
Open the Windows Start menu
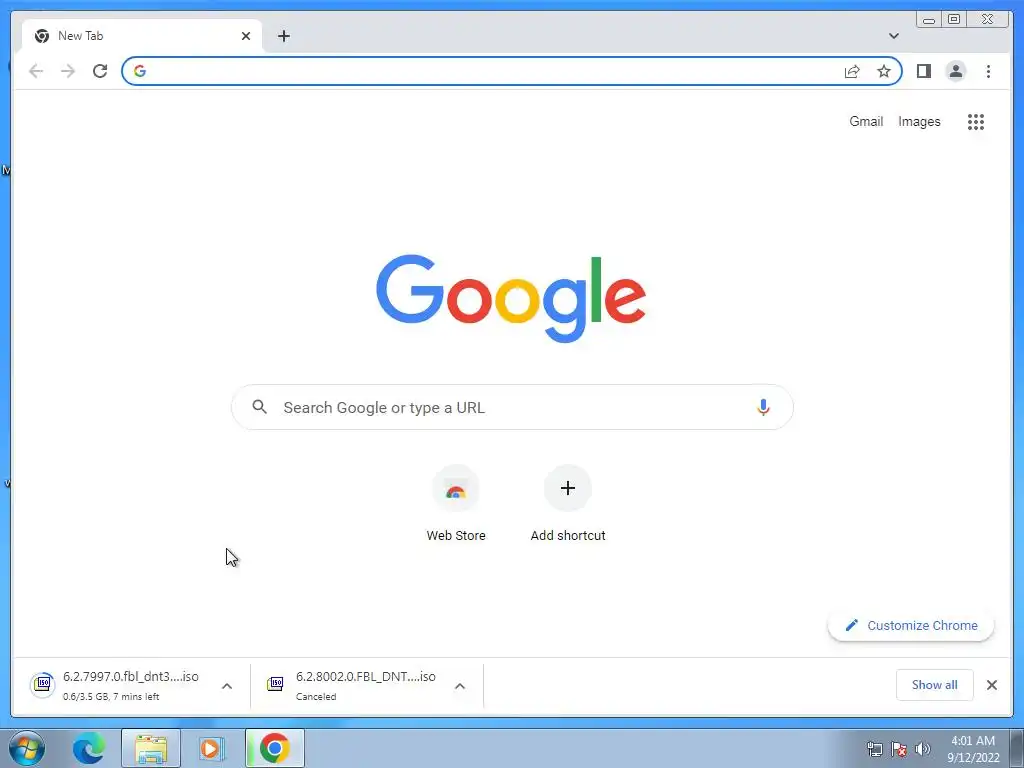tap(27, 748)
